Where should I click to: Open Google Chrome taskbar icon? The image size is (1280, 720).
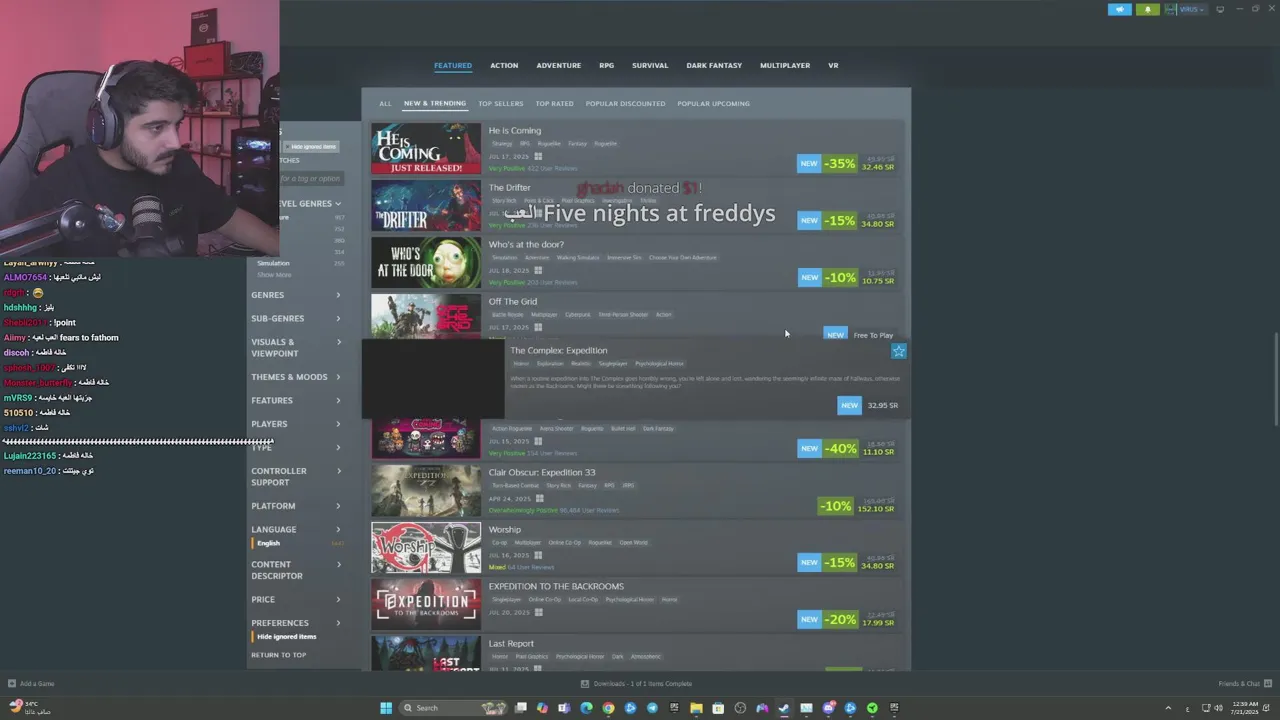coord(608,708)
